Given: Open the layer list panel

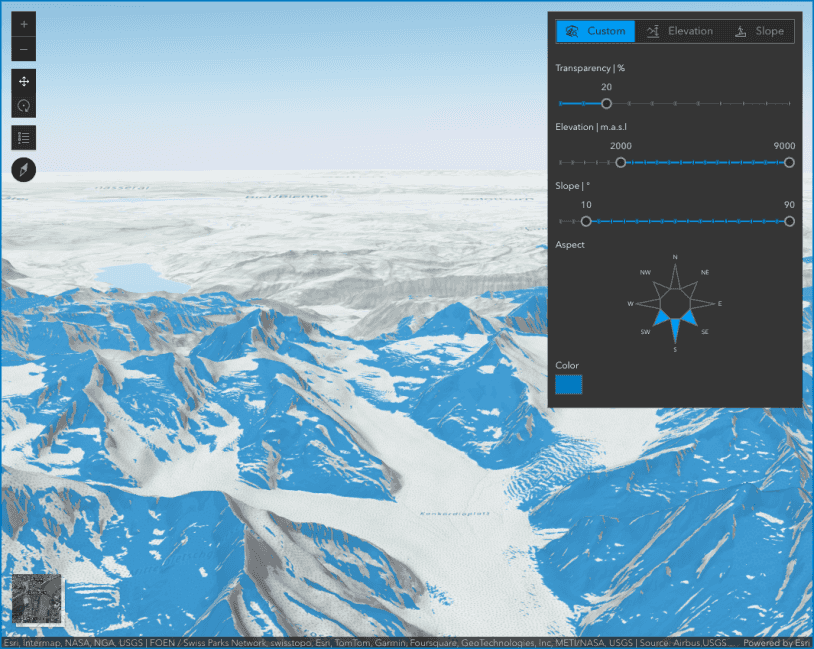Looking at the screenshot, I should point(23,137).
